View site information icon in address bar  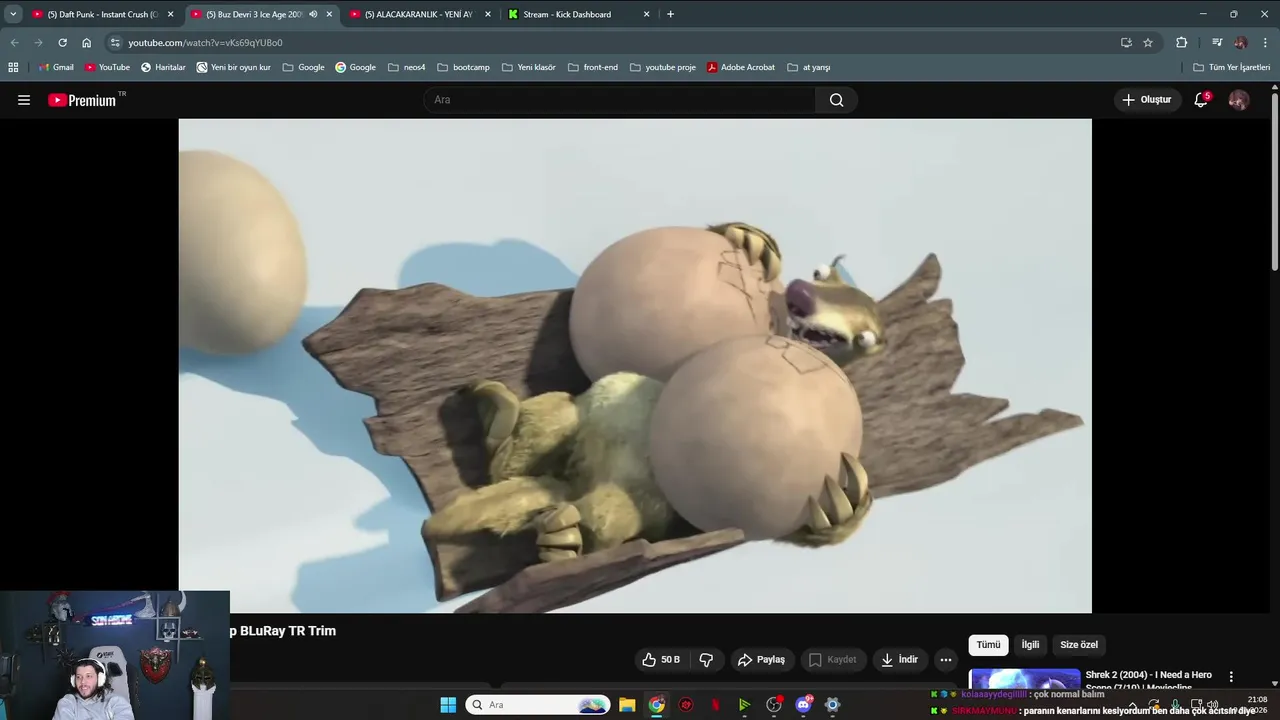tap(115, 43)
